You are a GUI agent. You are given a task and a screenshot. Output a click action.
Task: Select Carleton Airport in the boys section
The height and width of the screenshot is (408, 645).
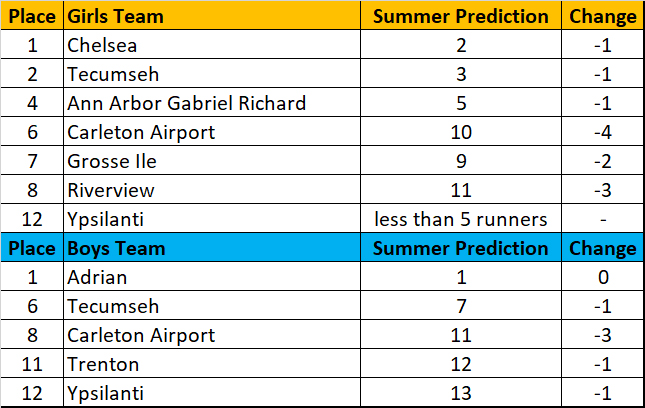[210, 336]
